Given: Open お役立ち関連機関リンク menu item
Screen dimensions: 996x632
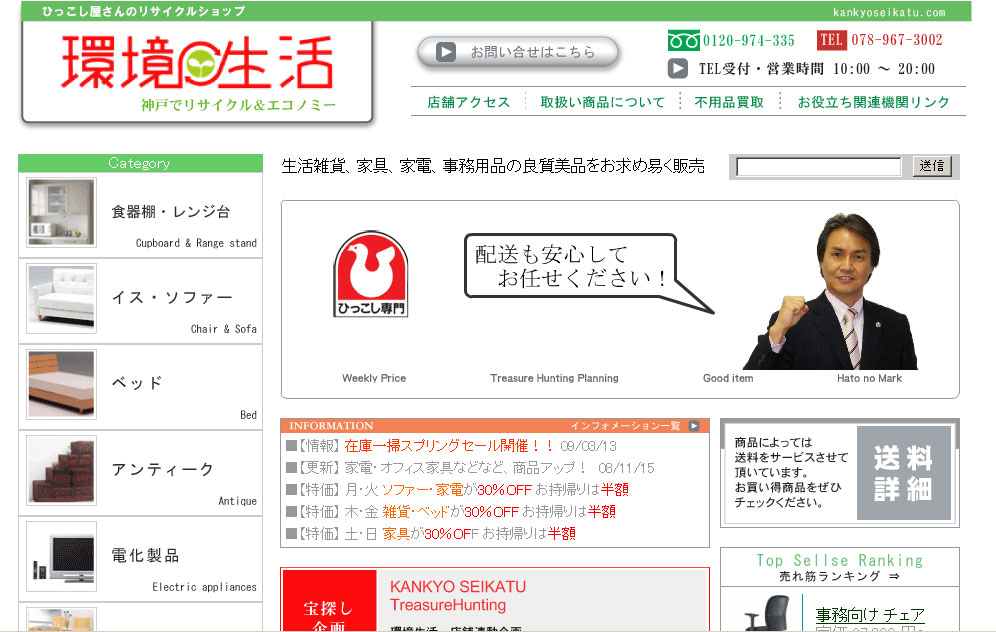Looking at the screenshot, I should tap(873, 102).
